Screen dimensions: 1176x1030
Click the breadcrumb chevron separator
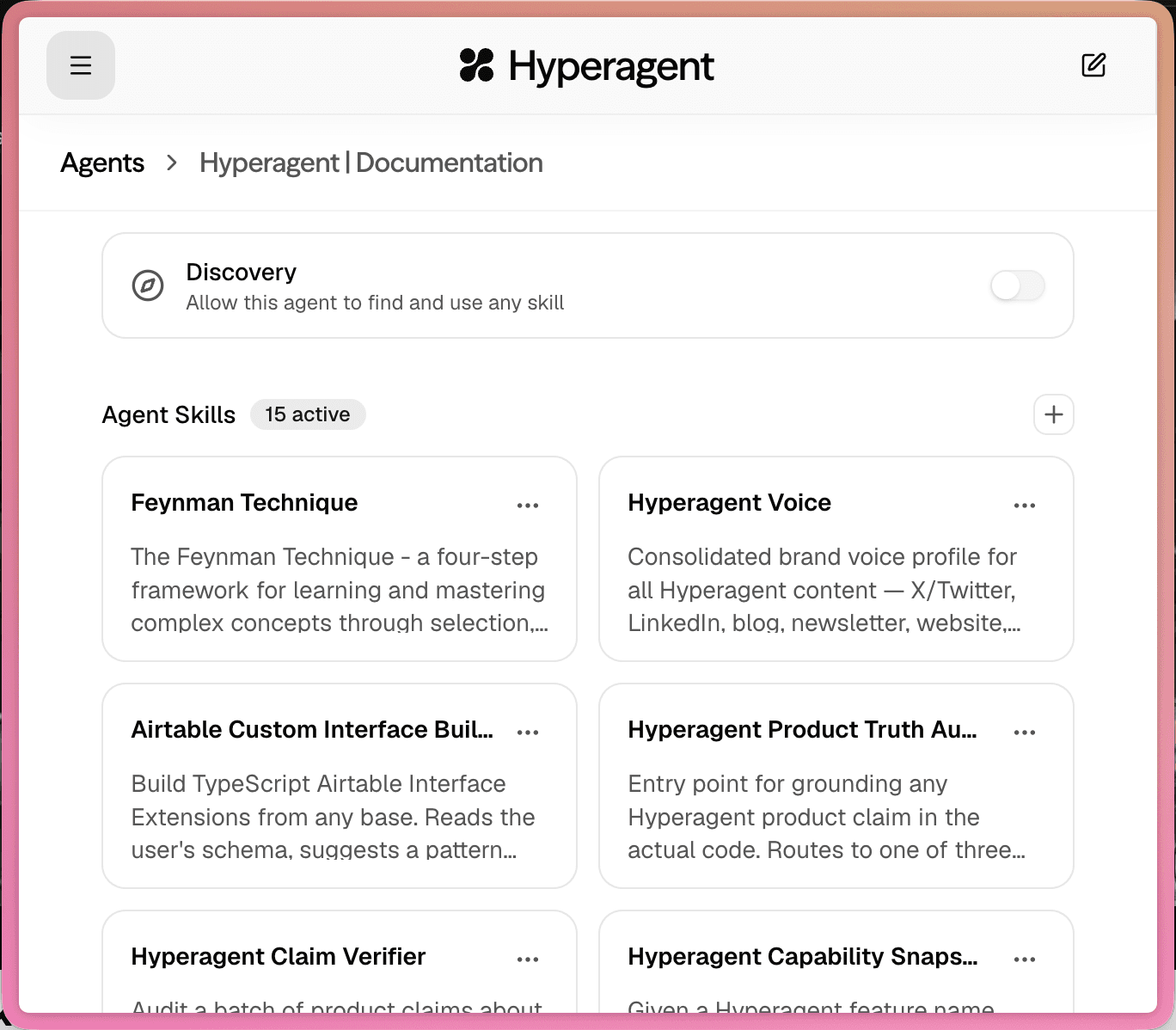tap(172, 162)
